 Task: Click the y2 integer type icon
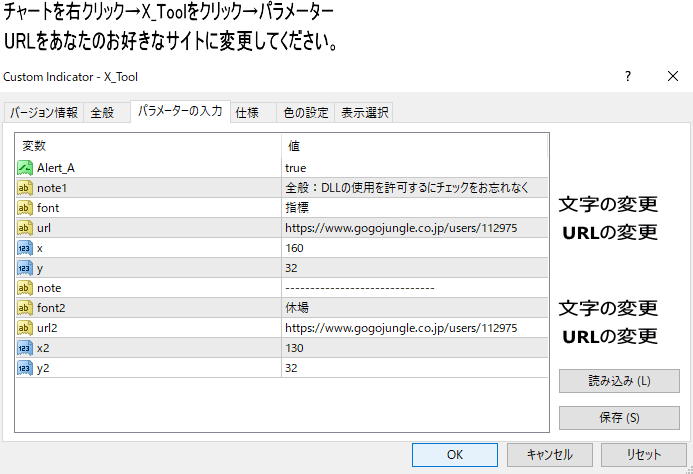pos(26,368)
